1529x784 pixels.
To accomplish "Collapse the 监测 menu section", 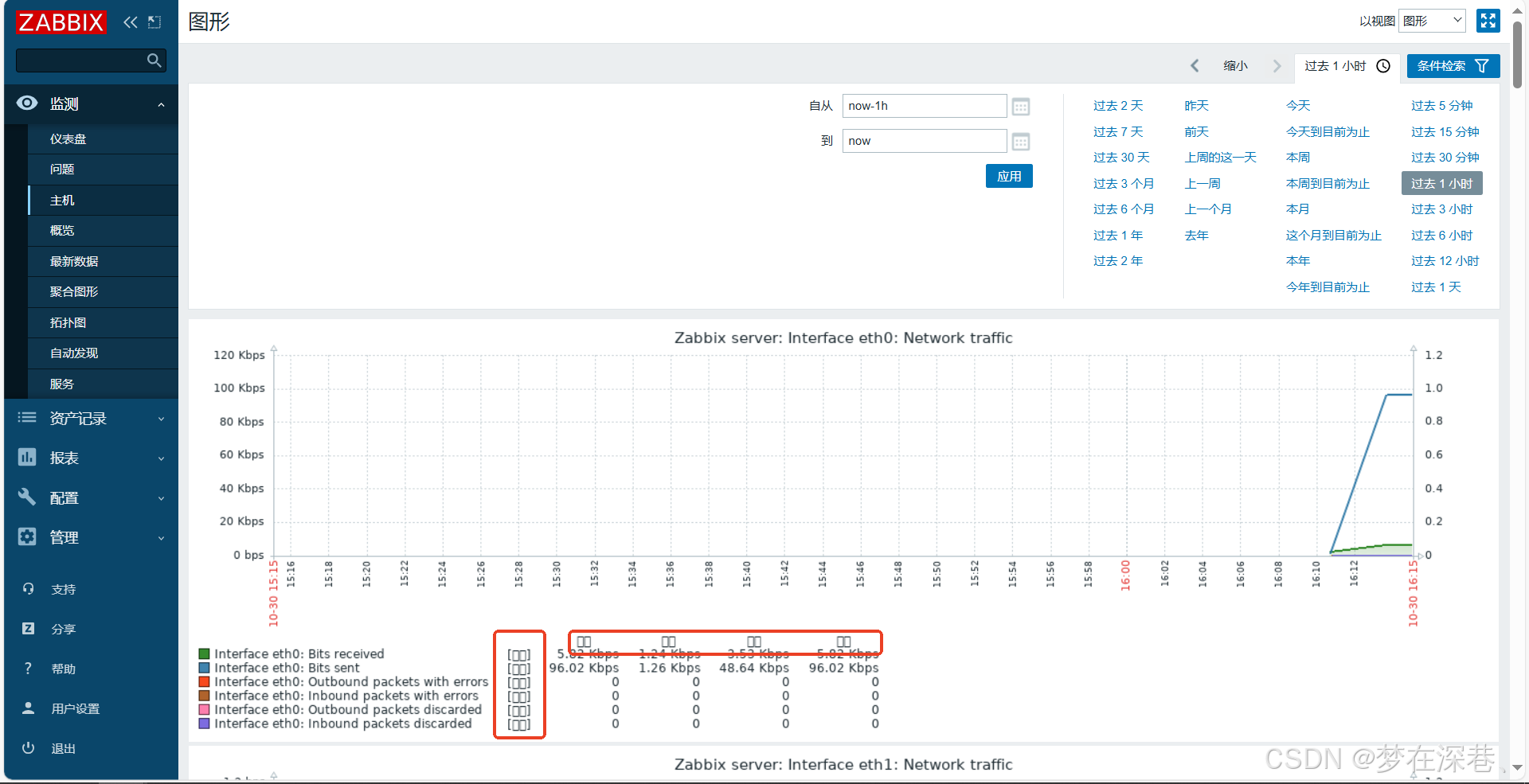I will pyautogui.click(x=162, y=104).
